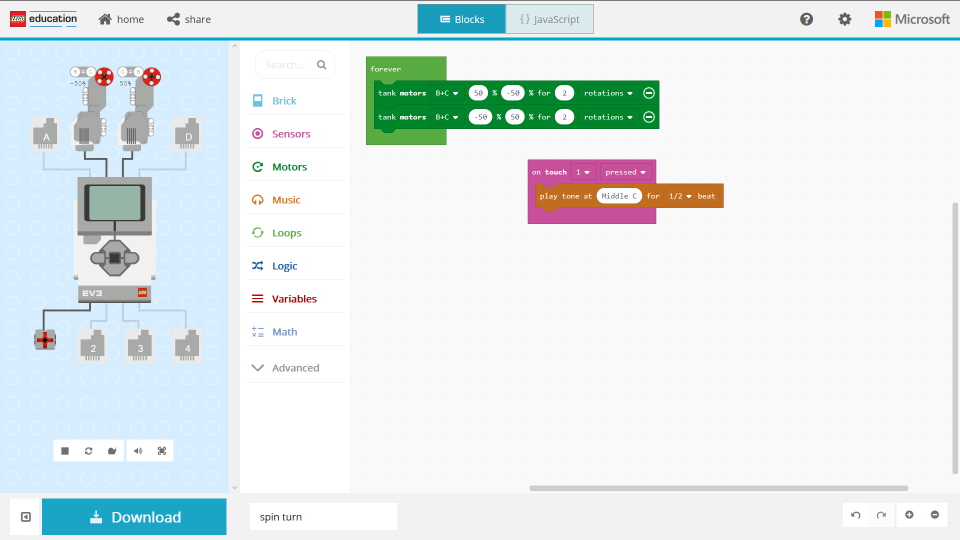The image size is (960, 540).
Task: Open touch sensor port 1 dropdown
Action: pyautogui.click(x=582, y=172)
